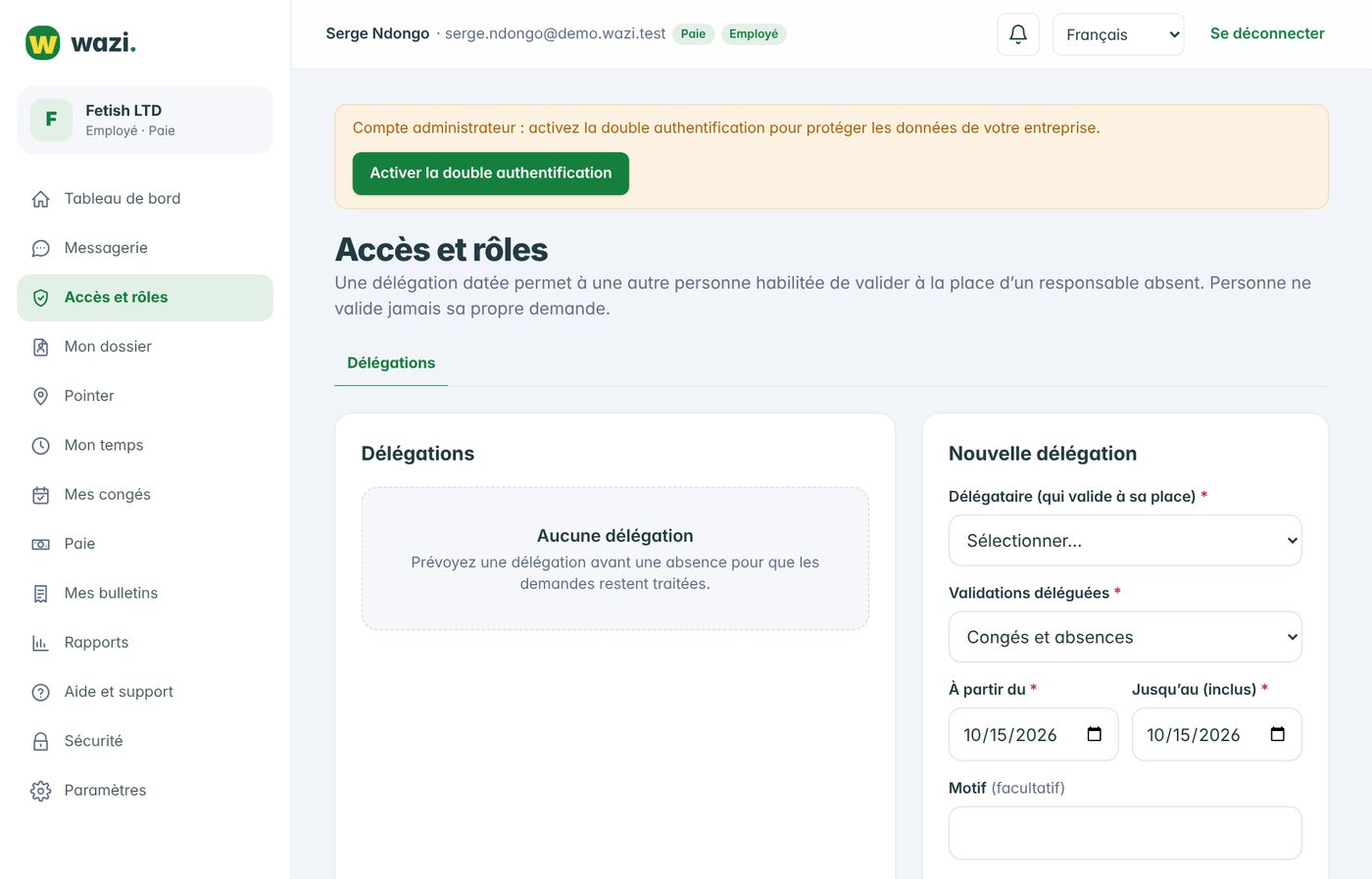The width and height of the screenshot is (1372, 879).
Task: Select Rapports in the sidebar menu
Action: pos(145,642)
